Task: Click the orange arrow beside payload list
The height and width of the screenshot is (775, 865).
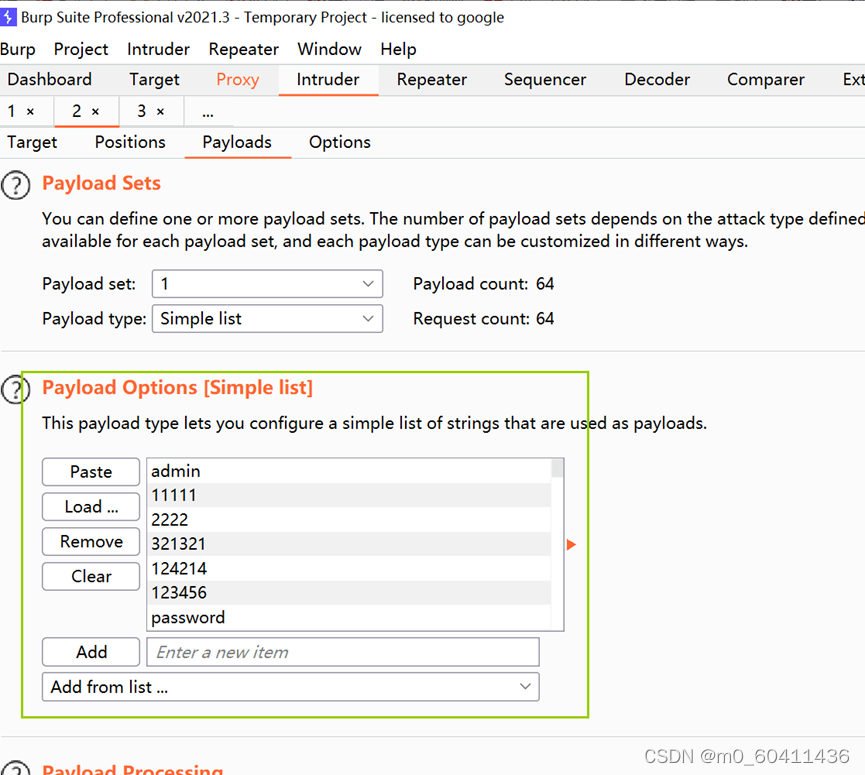Action: coord(572,544)
